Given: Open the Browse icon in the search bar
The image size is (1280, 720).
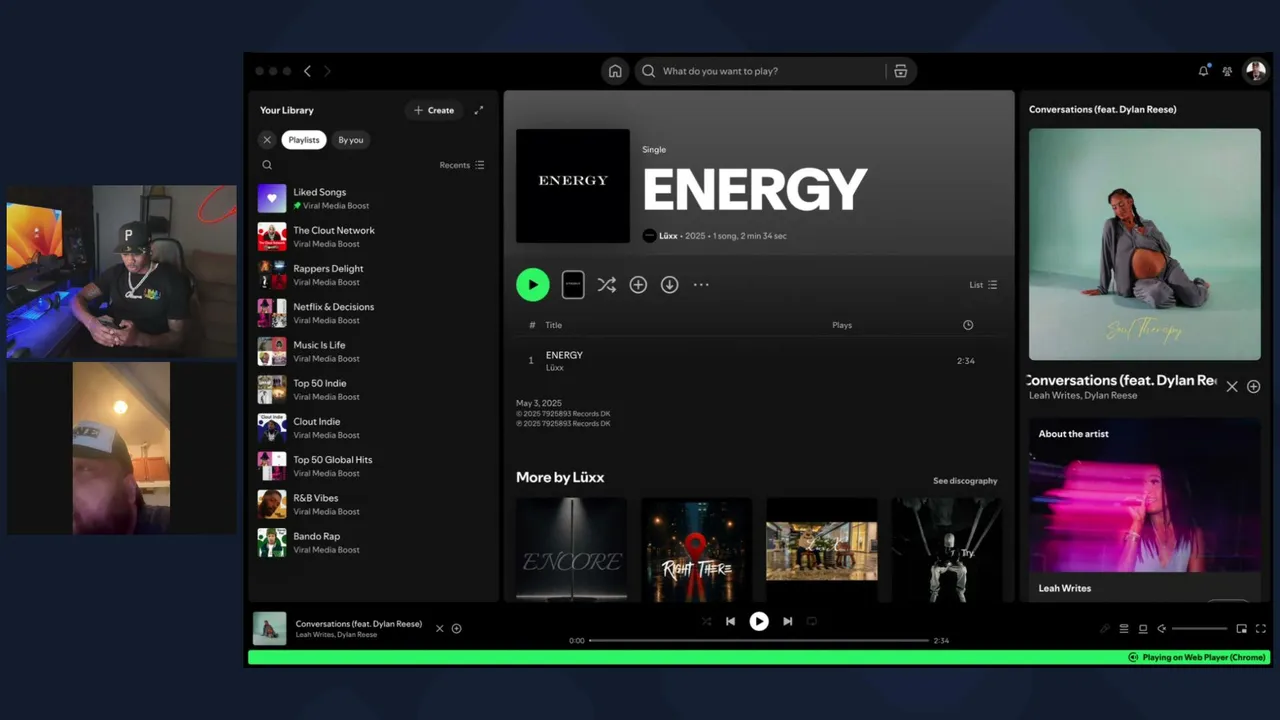Looking at the screenshot, I should [900, 71].
